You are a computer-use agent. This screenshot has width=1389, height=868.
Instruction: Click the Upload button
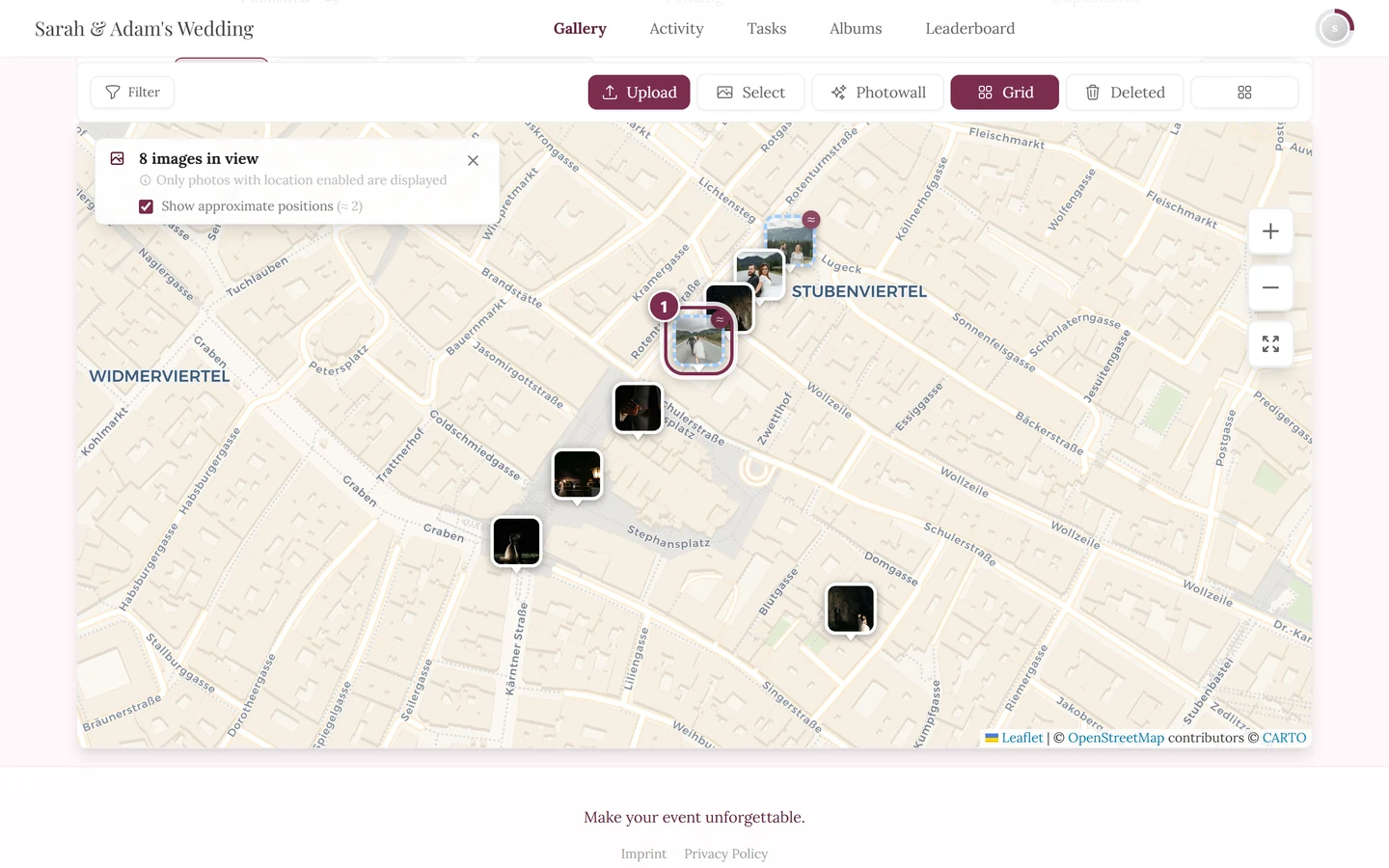[639, 93]
